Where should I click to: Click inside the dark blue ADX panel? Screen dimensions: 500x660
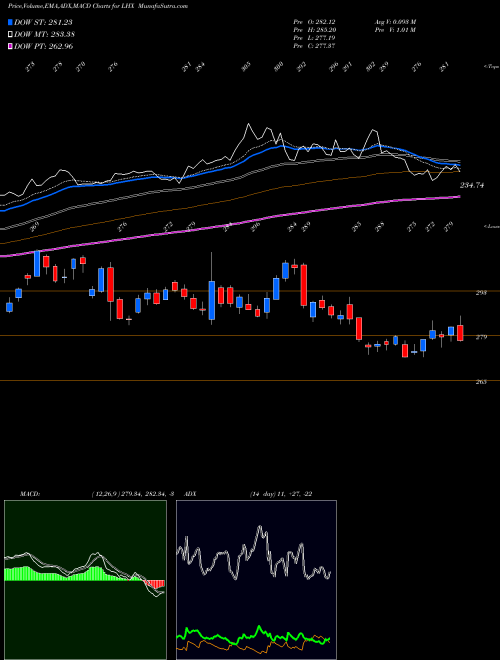tap(256, 580)
